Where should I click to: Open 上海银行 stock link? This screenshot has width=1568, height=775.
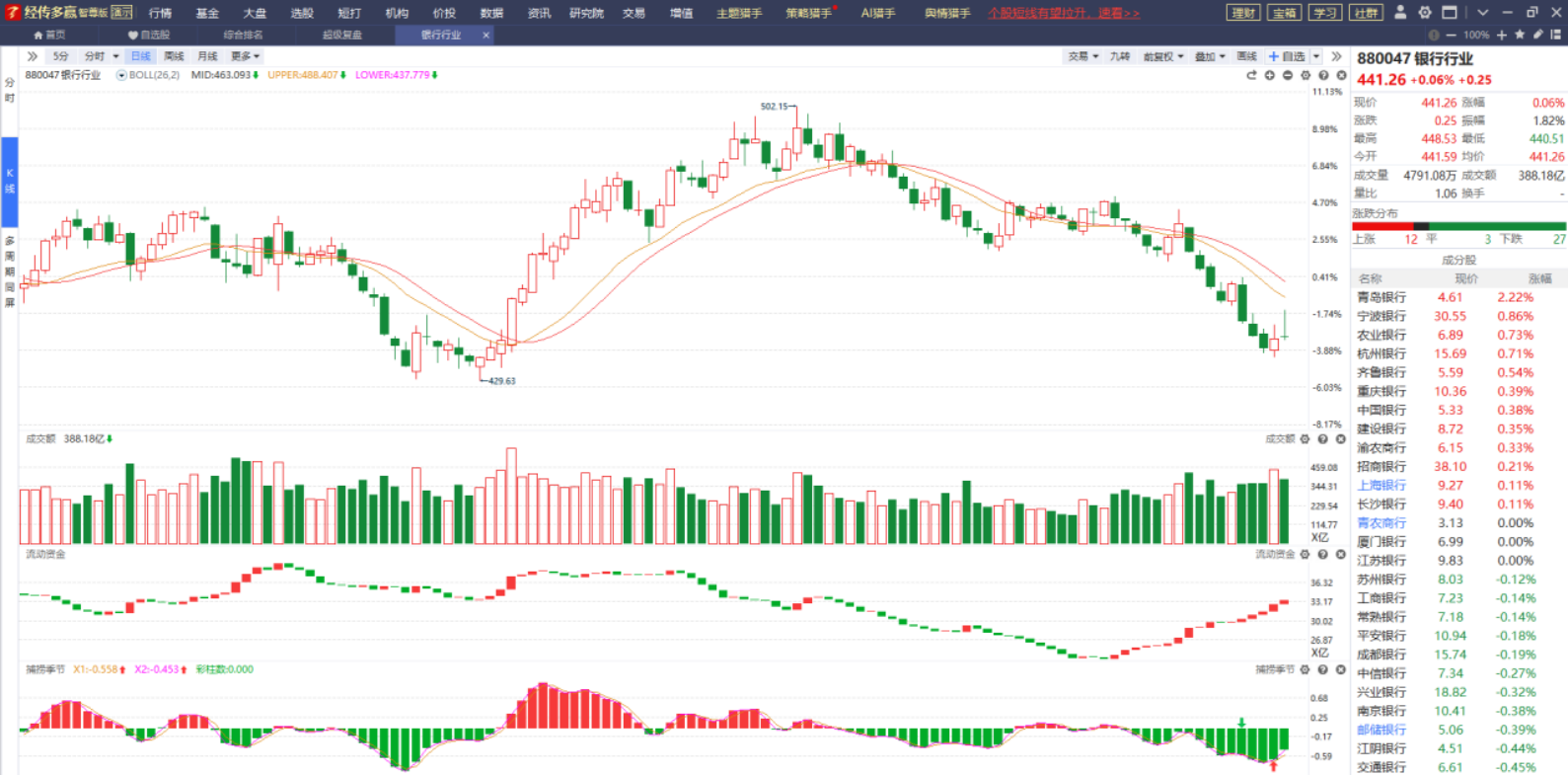pos(1381,486)
